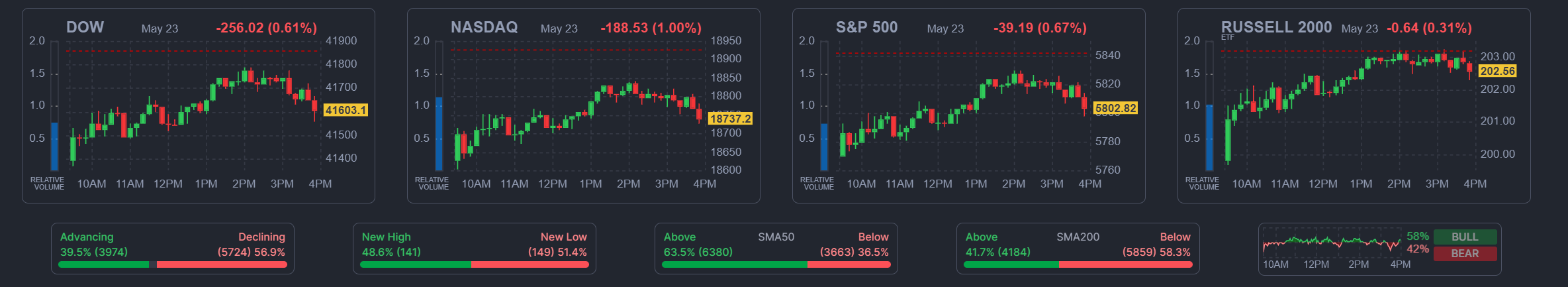Click the 42% bear percentage
1568x287 pixels.
point(1418,249)
